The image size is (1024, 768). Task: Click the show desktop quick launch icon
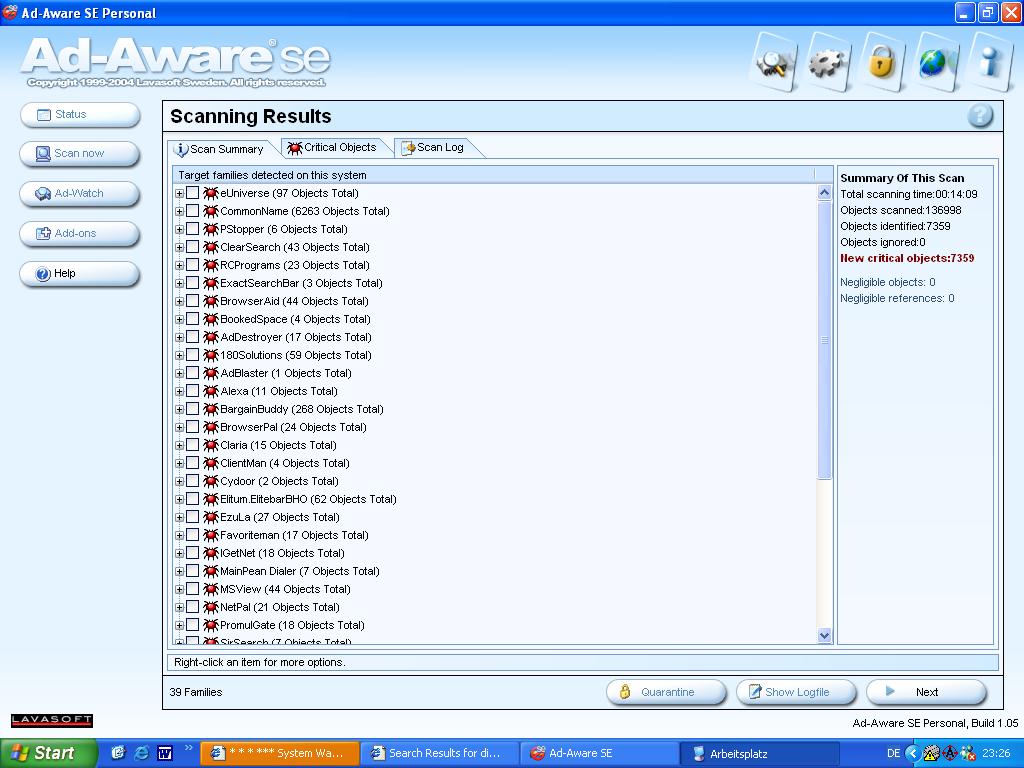118,753
